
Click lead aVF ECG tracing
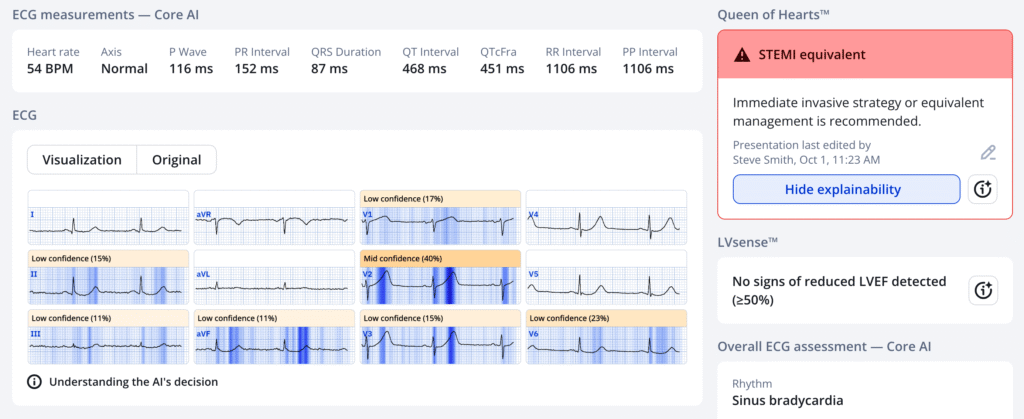point(273,344)
